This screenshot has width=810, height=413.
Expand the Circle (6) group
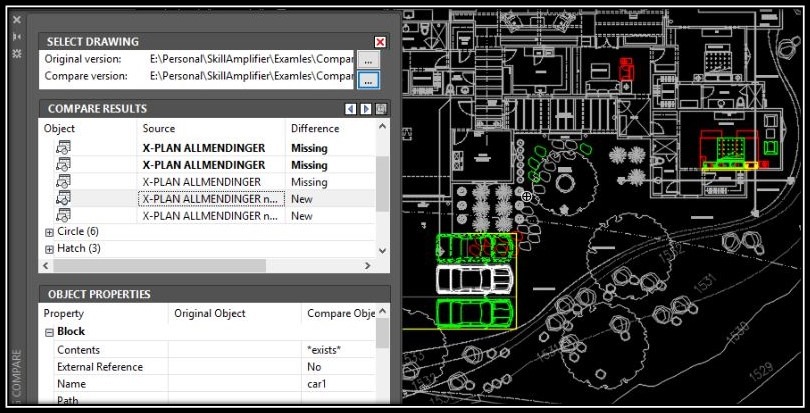point(49,233)
